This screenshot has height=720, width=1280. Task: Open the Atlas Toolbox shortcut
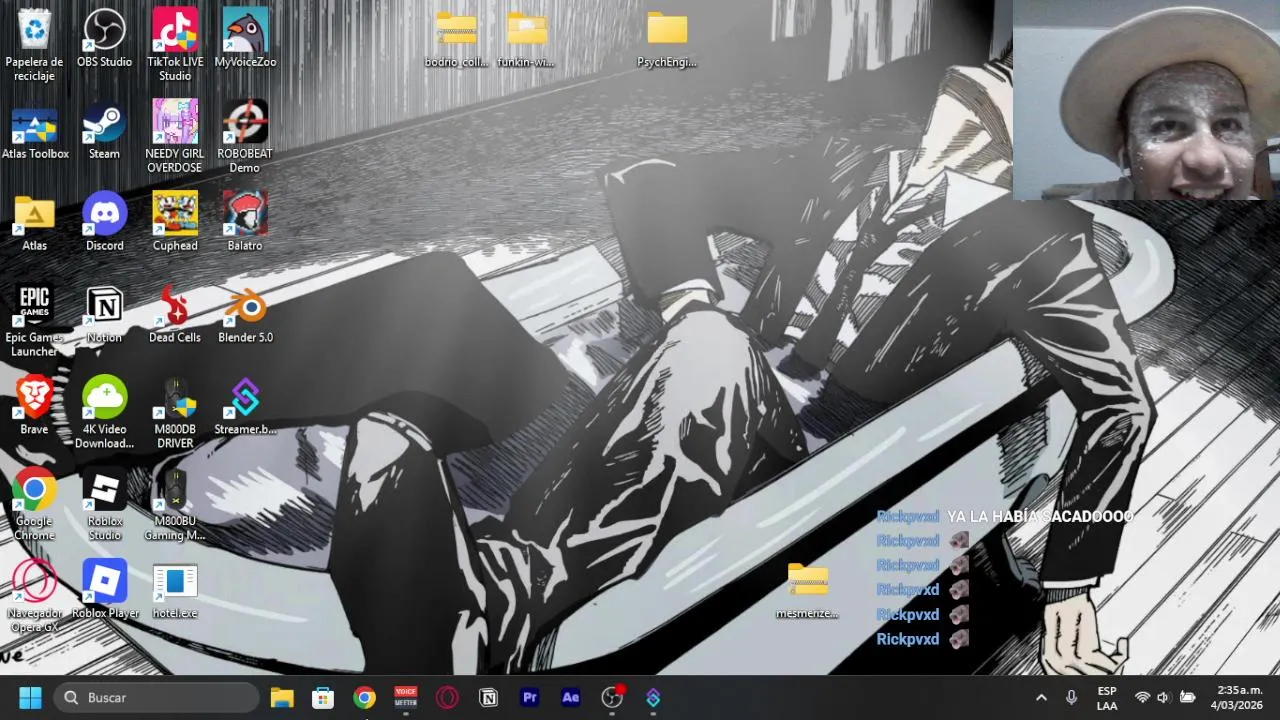(35, 130)
